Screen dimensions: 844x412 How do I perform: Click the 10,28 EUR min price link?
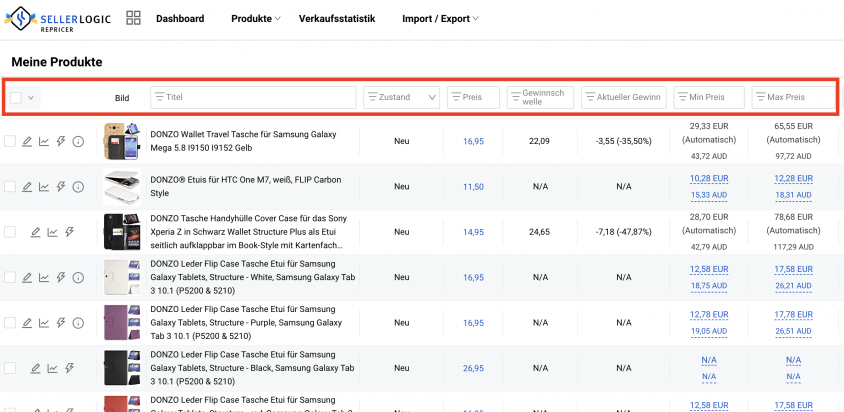tap(709, 178)
